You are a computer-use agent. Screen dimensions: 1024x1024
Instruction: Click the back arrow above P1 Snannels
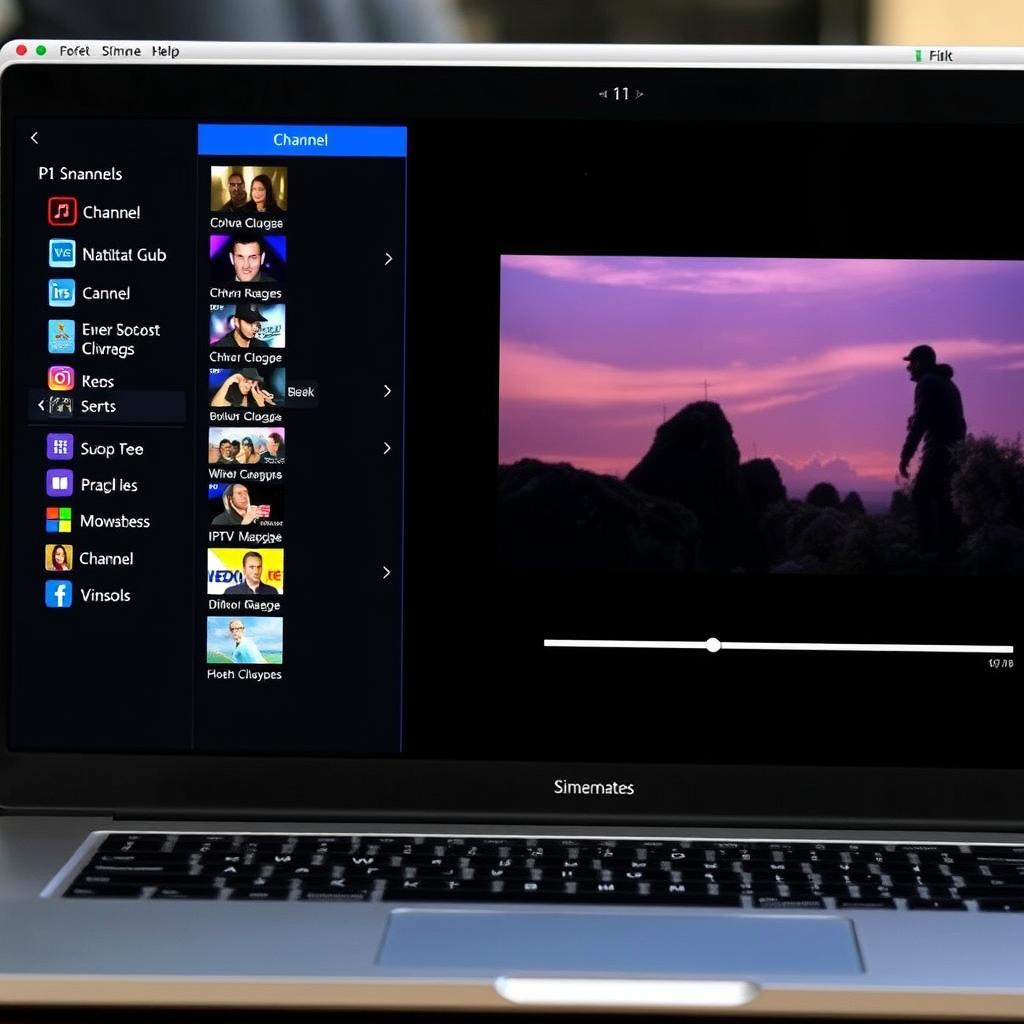[35, 138]
